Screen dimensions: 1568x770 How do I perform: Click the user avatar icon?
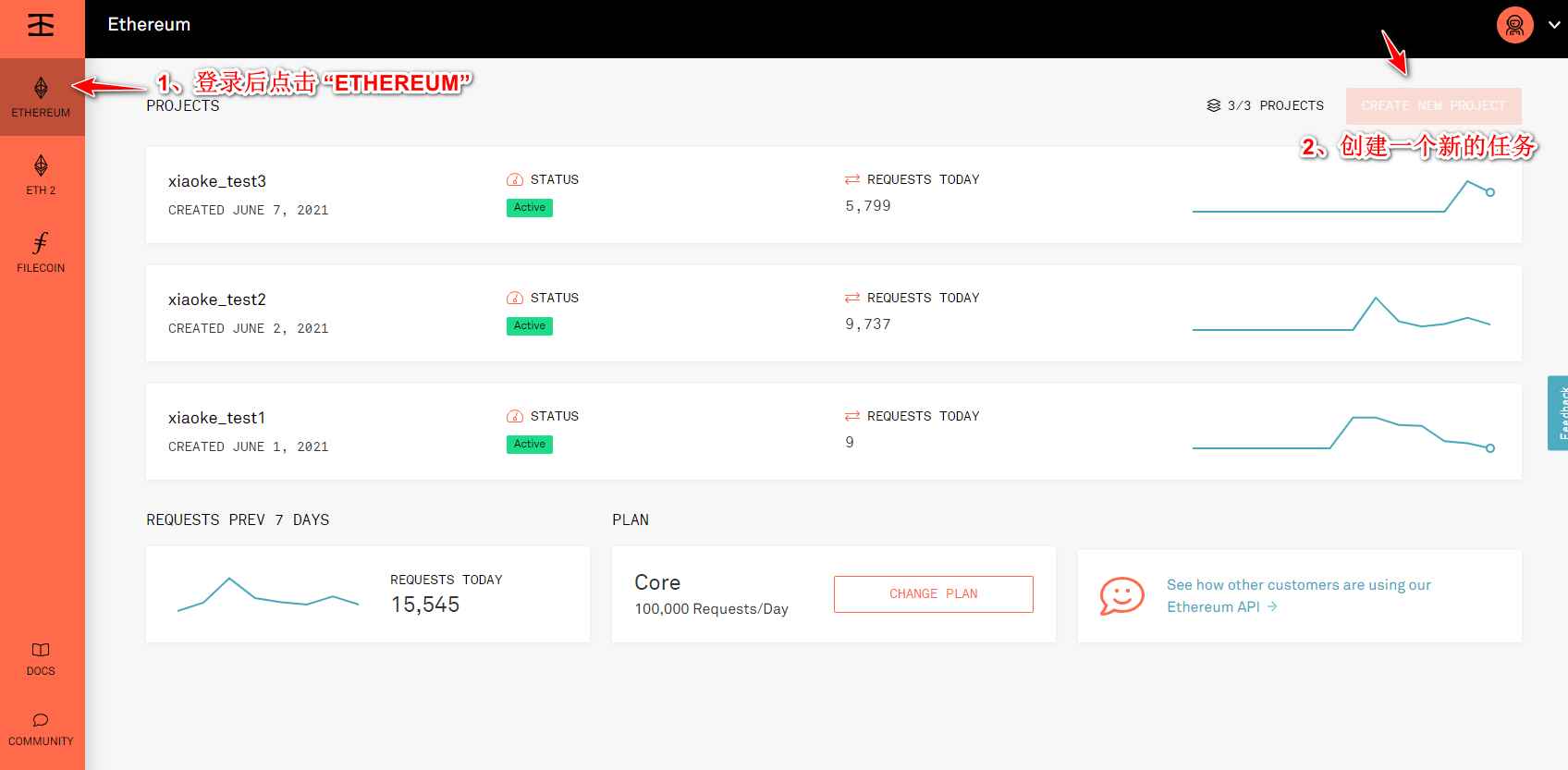(1514, 25)
